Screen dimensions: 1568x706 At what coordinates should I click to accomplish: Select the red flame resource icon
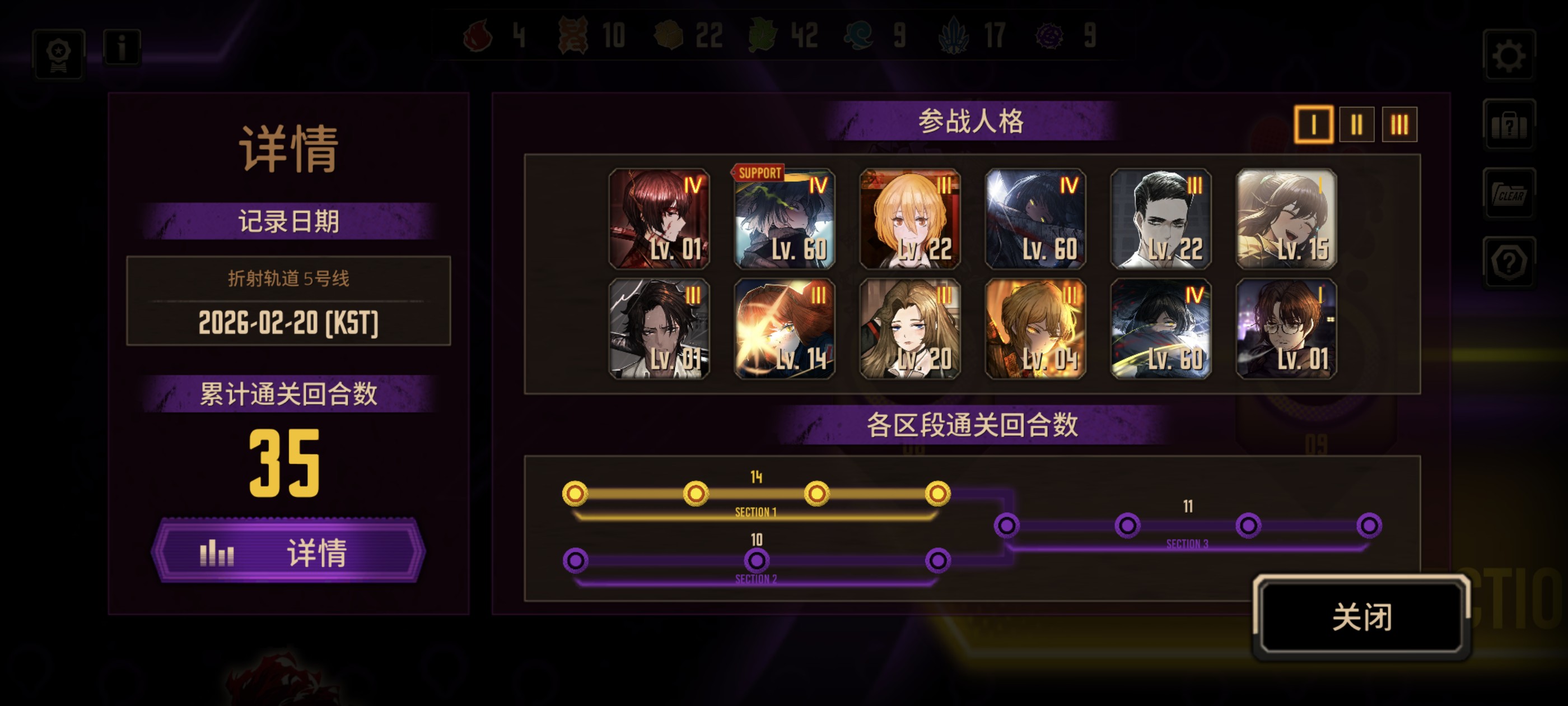(x=478, y=35)
